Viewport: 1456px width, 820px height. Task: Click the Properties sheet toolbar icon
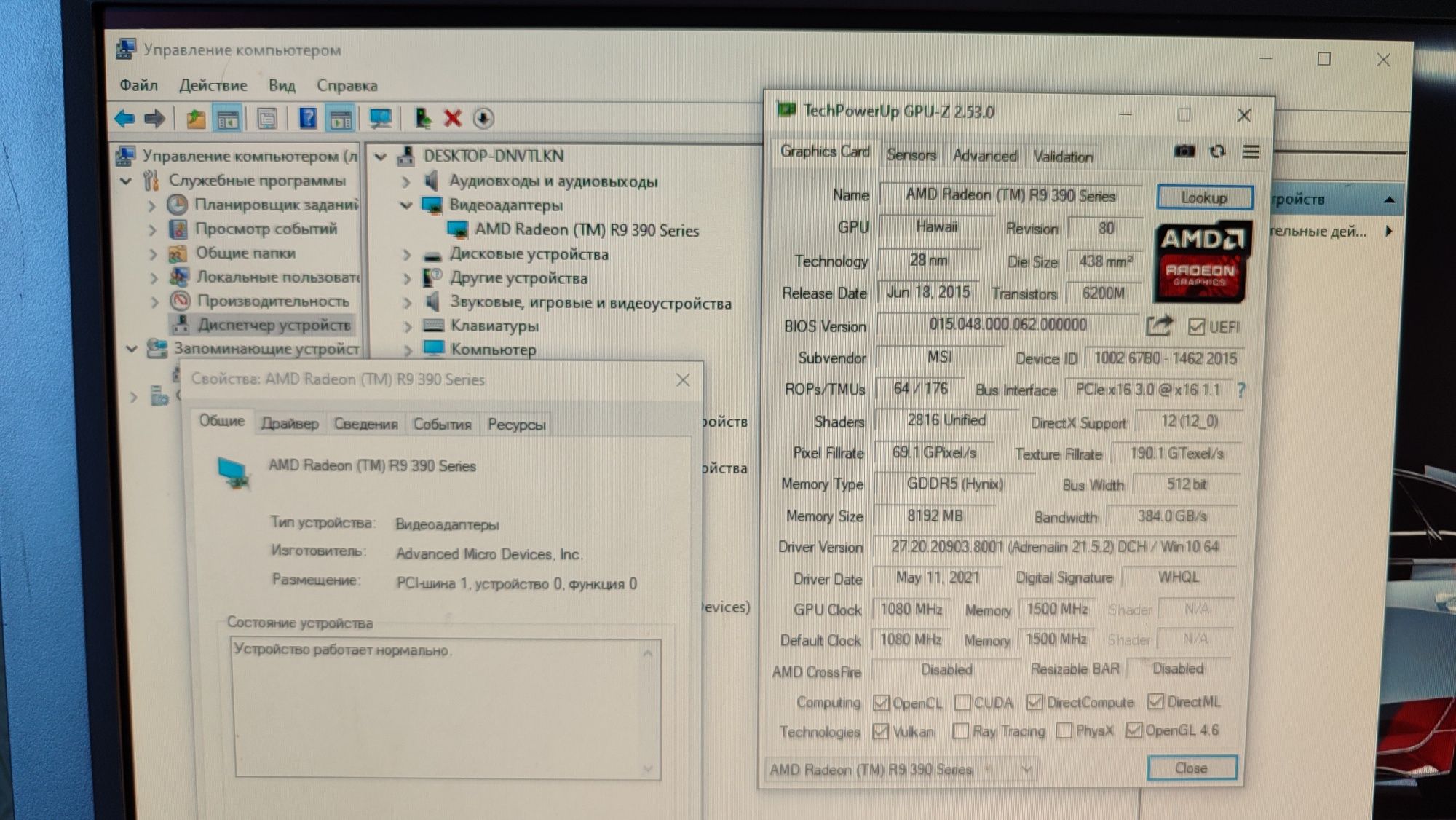pos(266,119)
